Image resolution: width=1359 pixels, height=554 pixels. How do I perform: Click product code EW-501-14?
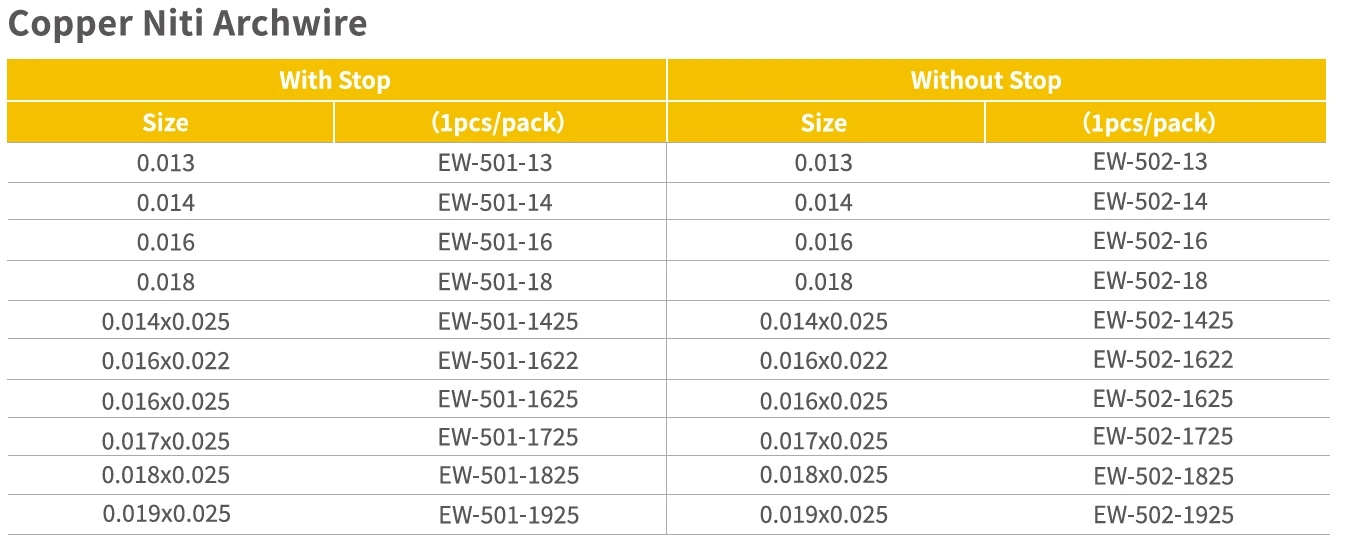click(495, 203)
